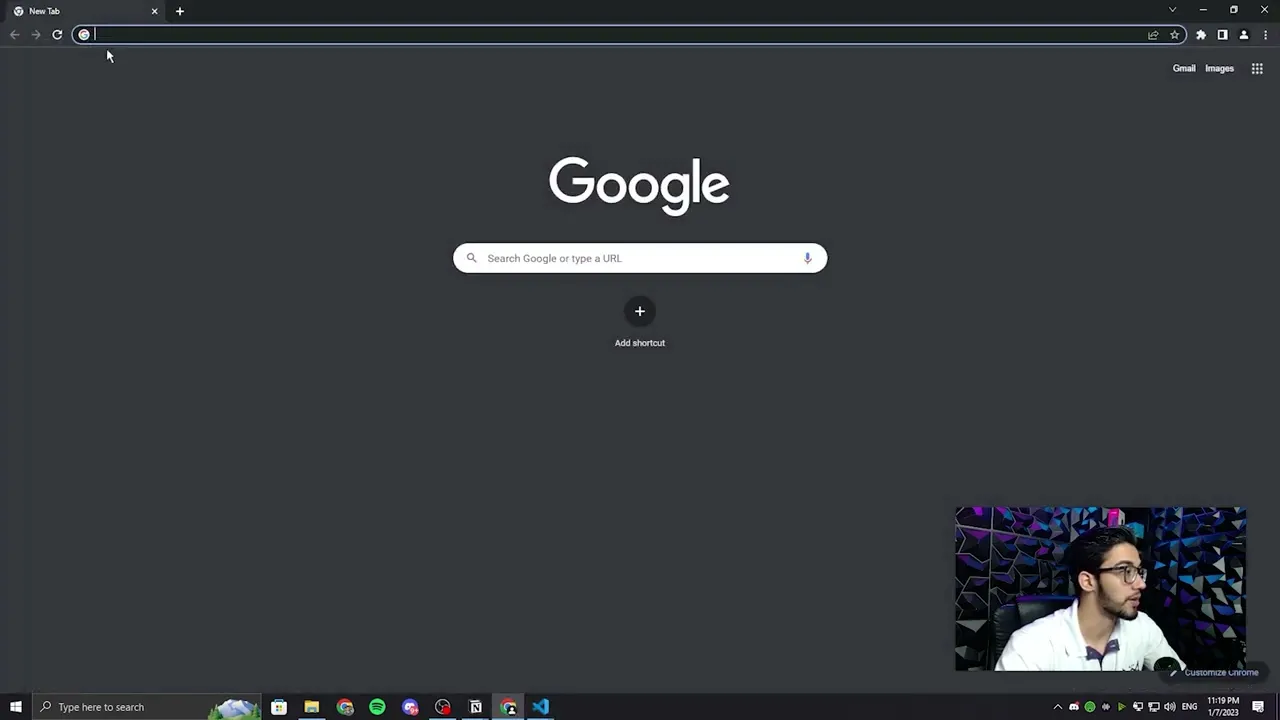This screenshot has width=1280, height=720.
Task: Click the webcam overlay thumbnail
Action: click(1100, 589)
